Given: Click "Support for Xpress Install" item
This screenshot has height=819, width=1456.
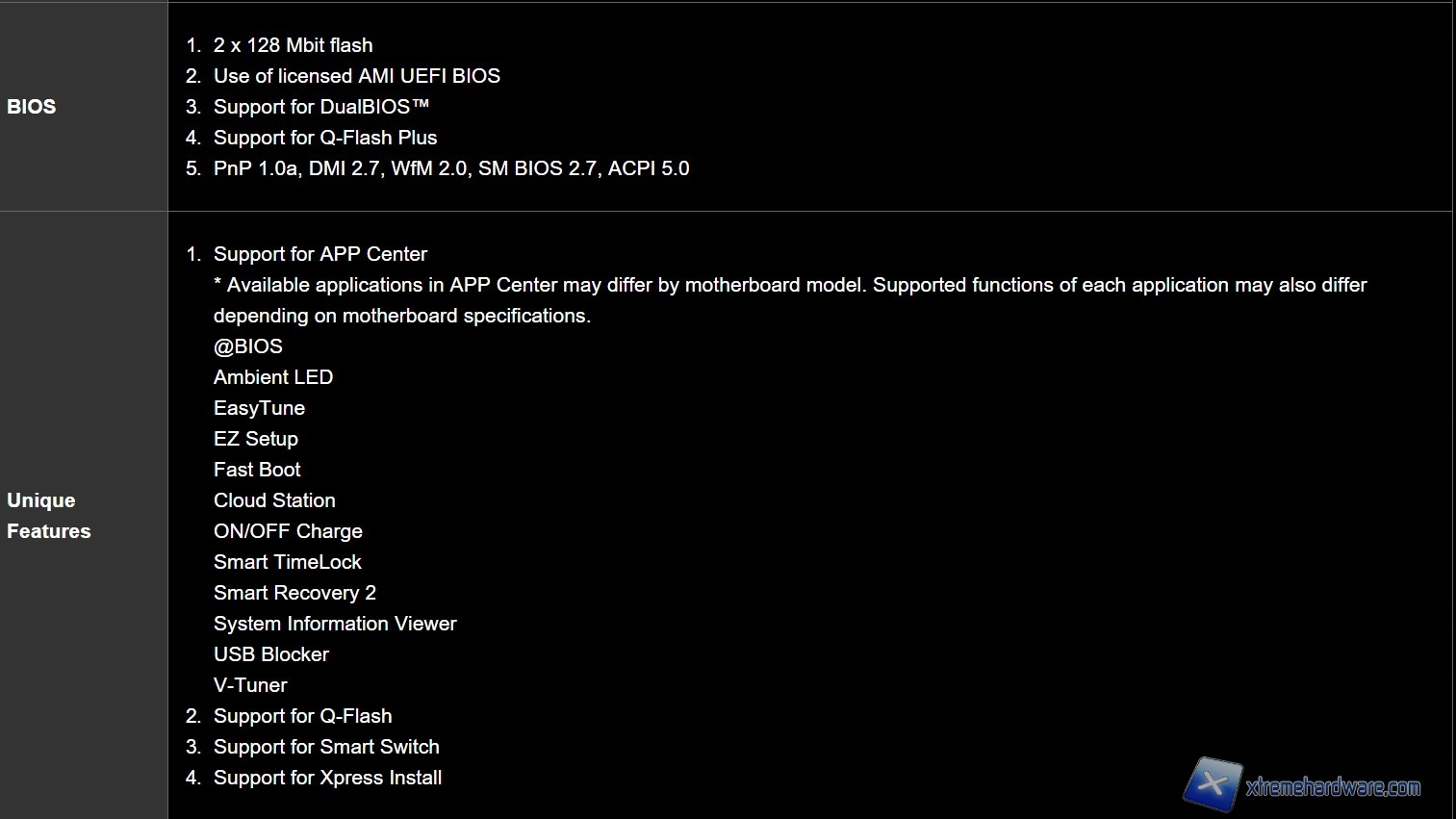Looking at the screenshot, I should tap(327, 778).
